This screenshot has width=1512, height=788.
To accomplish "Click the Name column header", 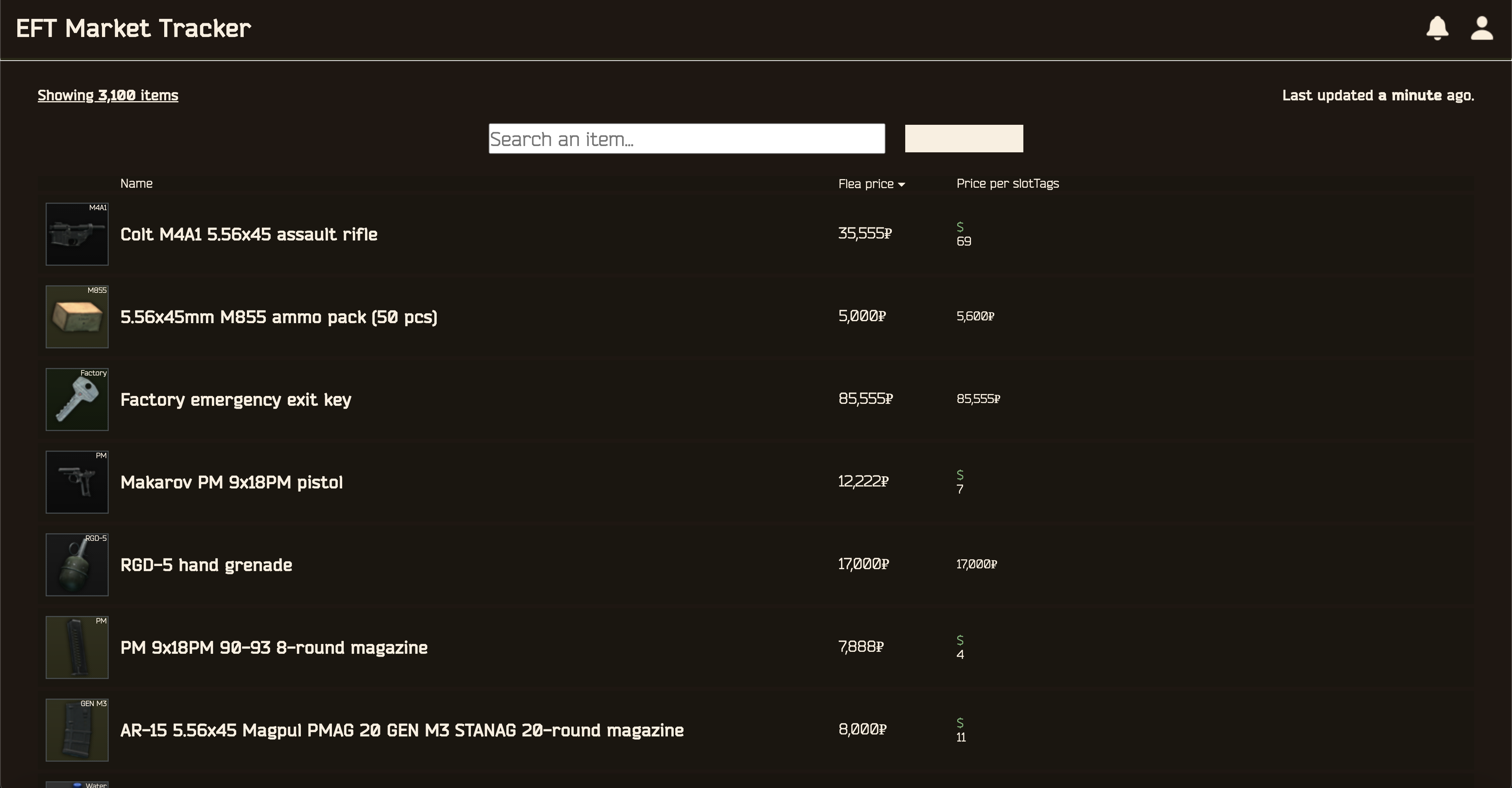I will 136,184.
